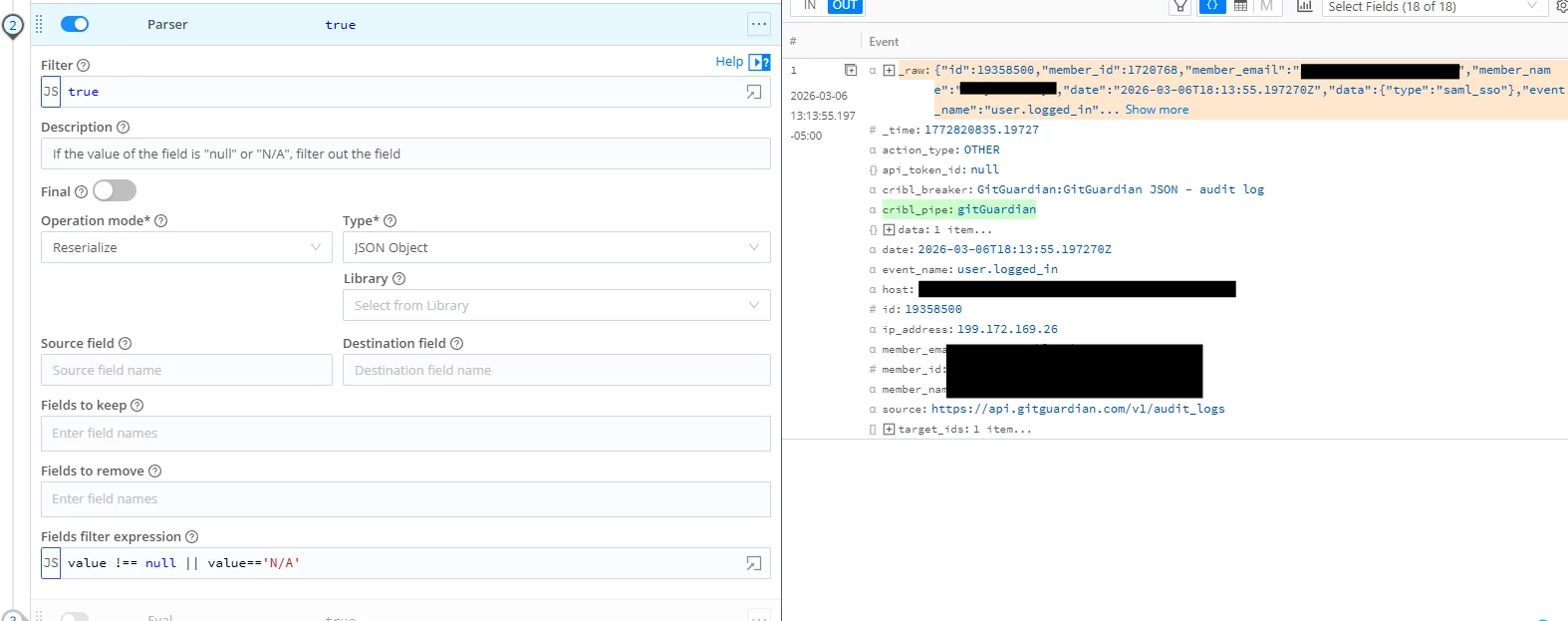The width and height of the screenshot is (1568, 621).
Task: Open the bar chart statistics icon
Action: click(x=1304, y=6)
